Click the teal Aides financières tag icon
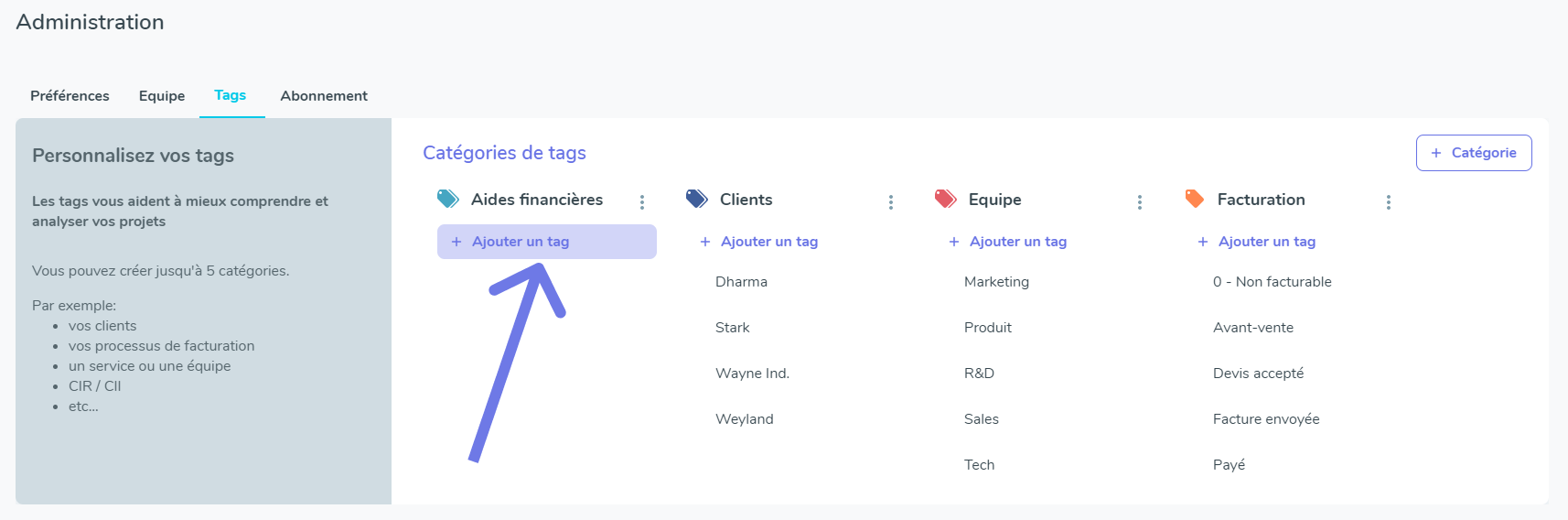 pos(448,199)
